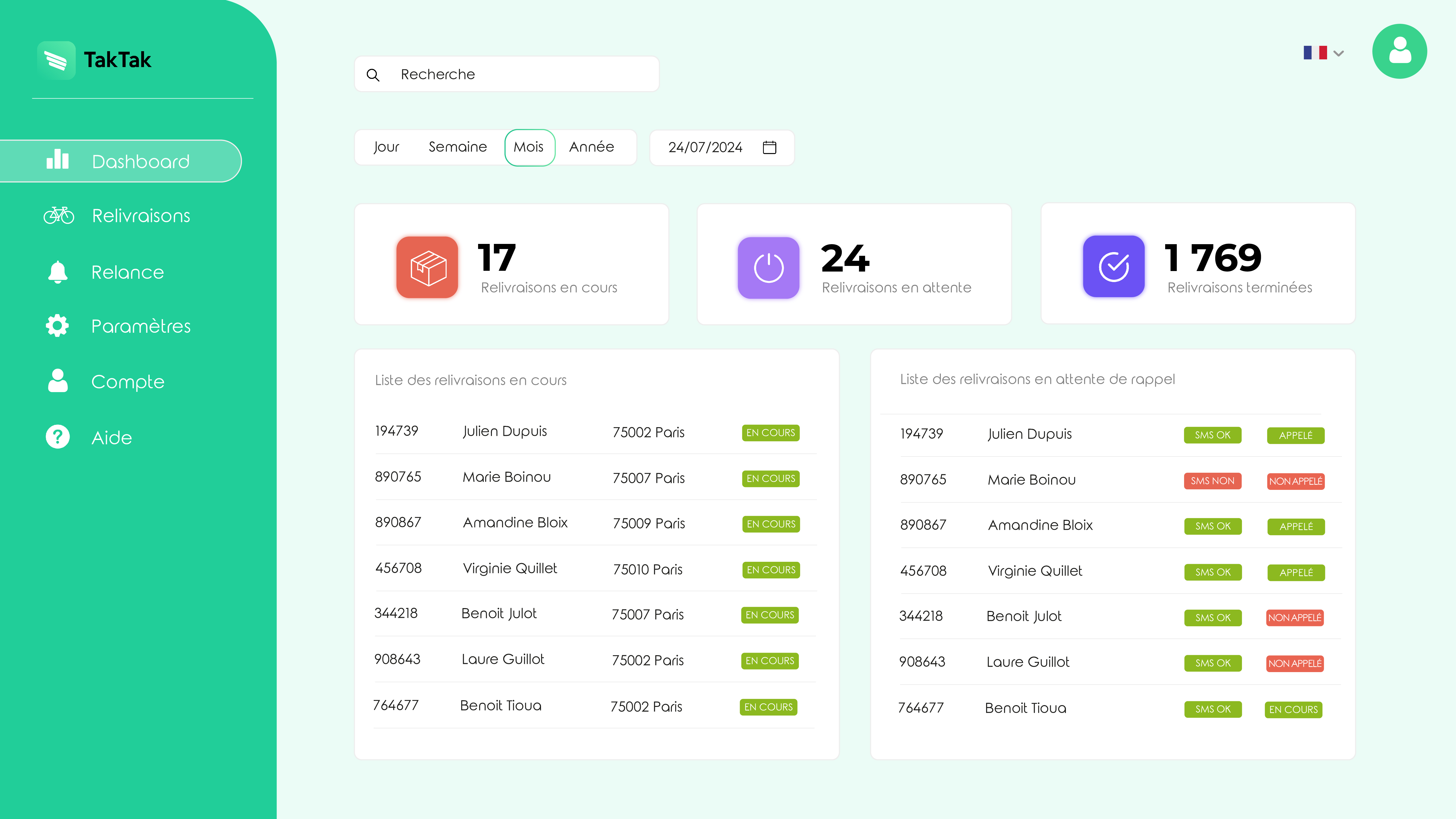
Task: Click EN COURS badge for Benoit Julot 75007
Action: pyautogui.click(x=770, y=615)
